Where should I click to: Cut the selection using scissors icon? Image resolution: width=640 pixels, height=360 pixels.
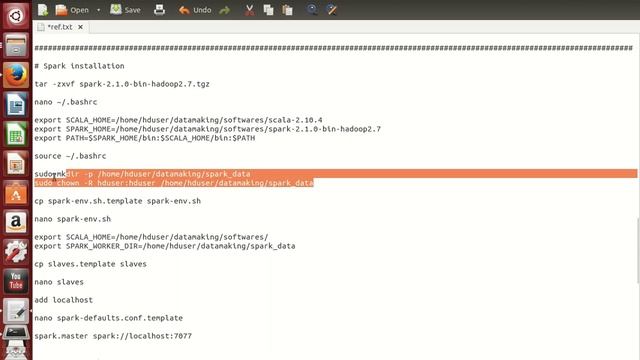(x=249, y=10)
